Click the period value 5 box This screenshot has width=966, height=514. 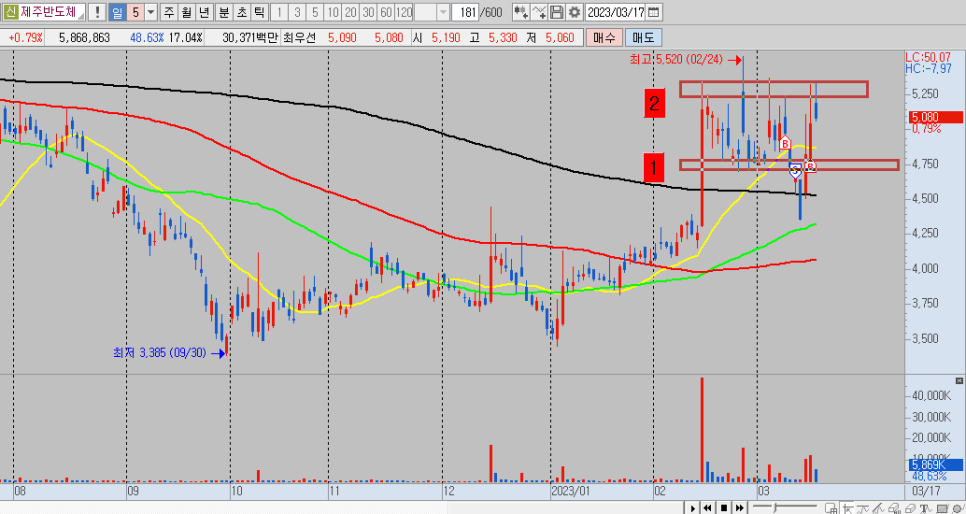click(136, 12)
